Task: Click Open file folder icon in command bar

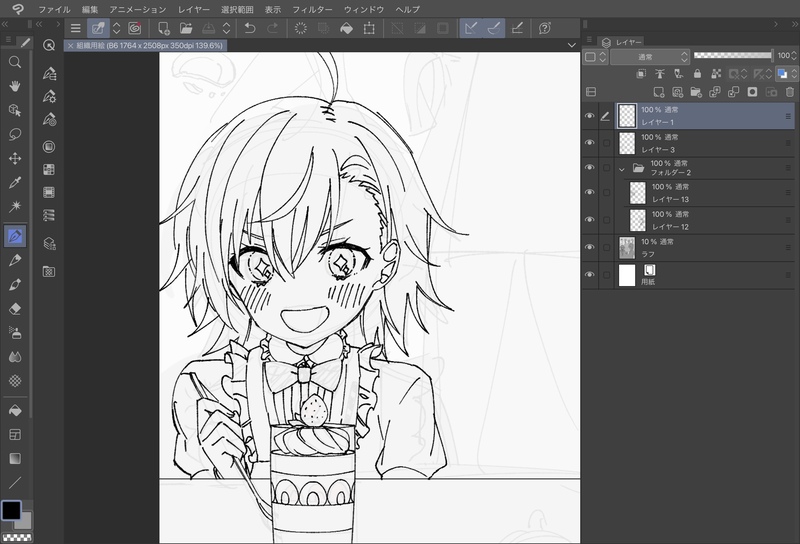Action: pyautogui.click(x=186, y=28)
